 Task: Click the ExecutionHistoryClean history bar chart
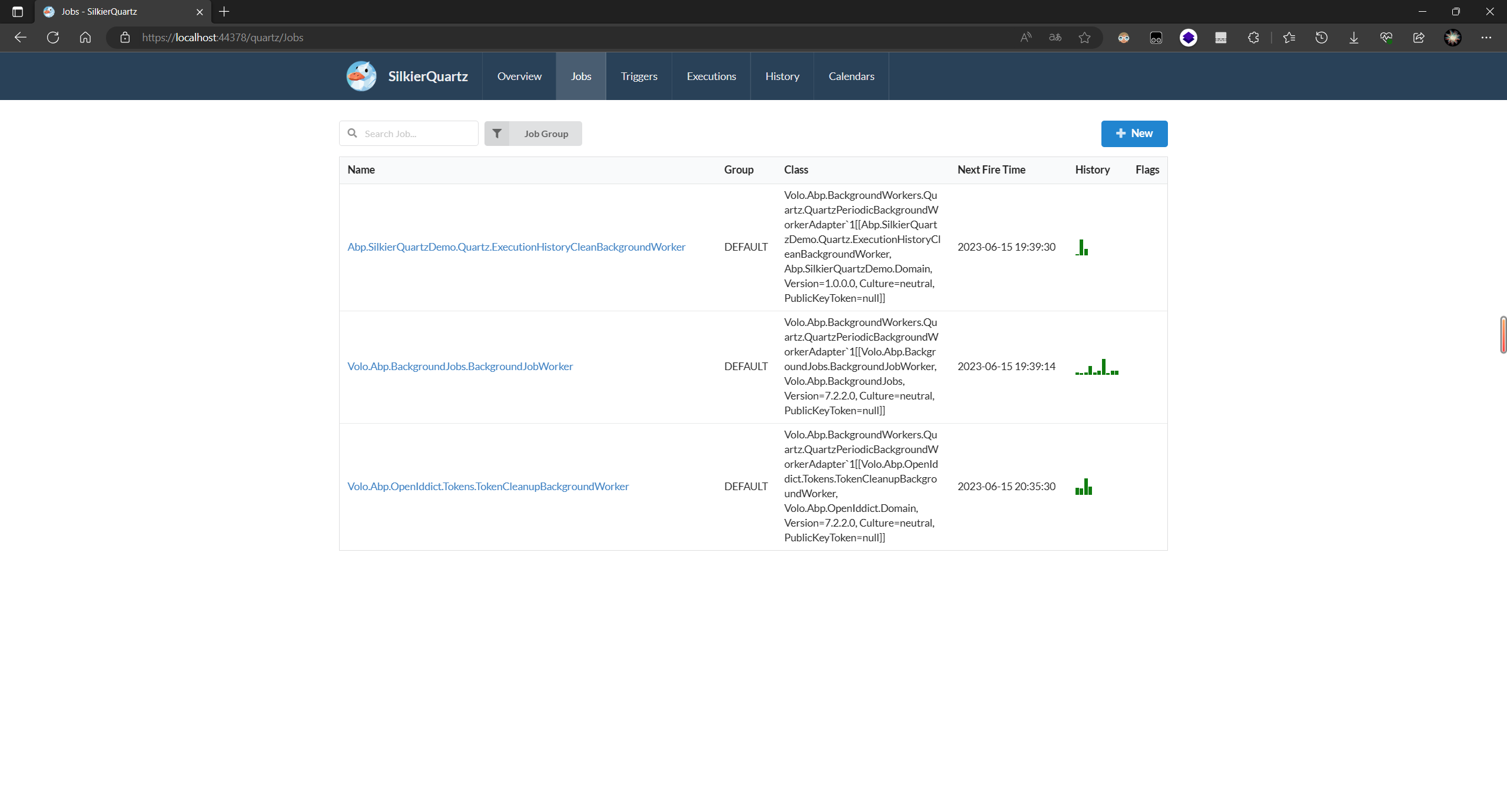1082,248
